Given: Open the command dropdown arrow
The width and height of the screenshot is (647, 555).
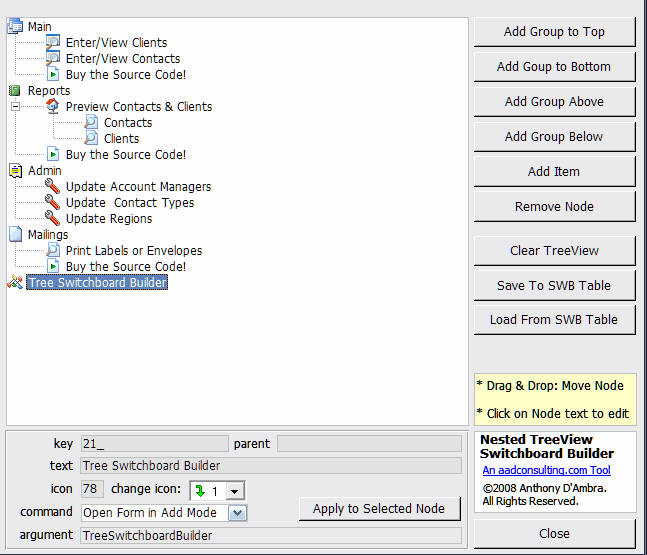Looking at the screenshot, I should (238, 513).
